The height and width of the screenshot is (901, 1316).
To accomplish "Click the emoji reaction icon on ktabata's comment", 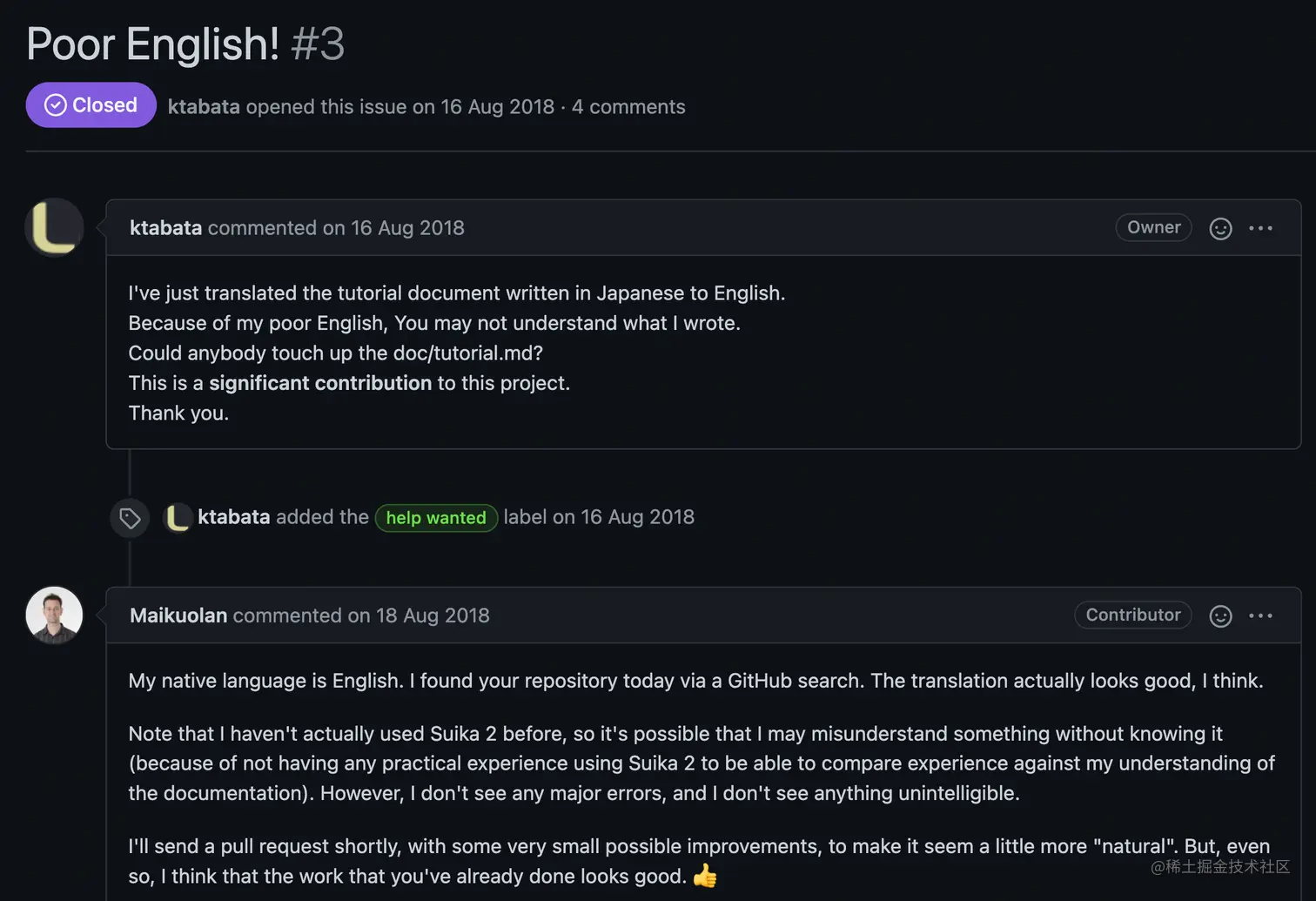I will 1220,228.
